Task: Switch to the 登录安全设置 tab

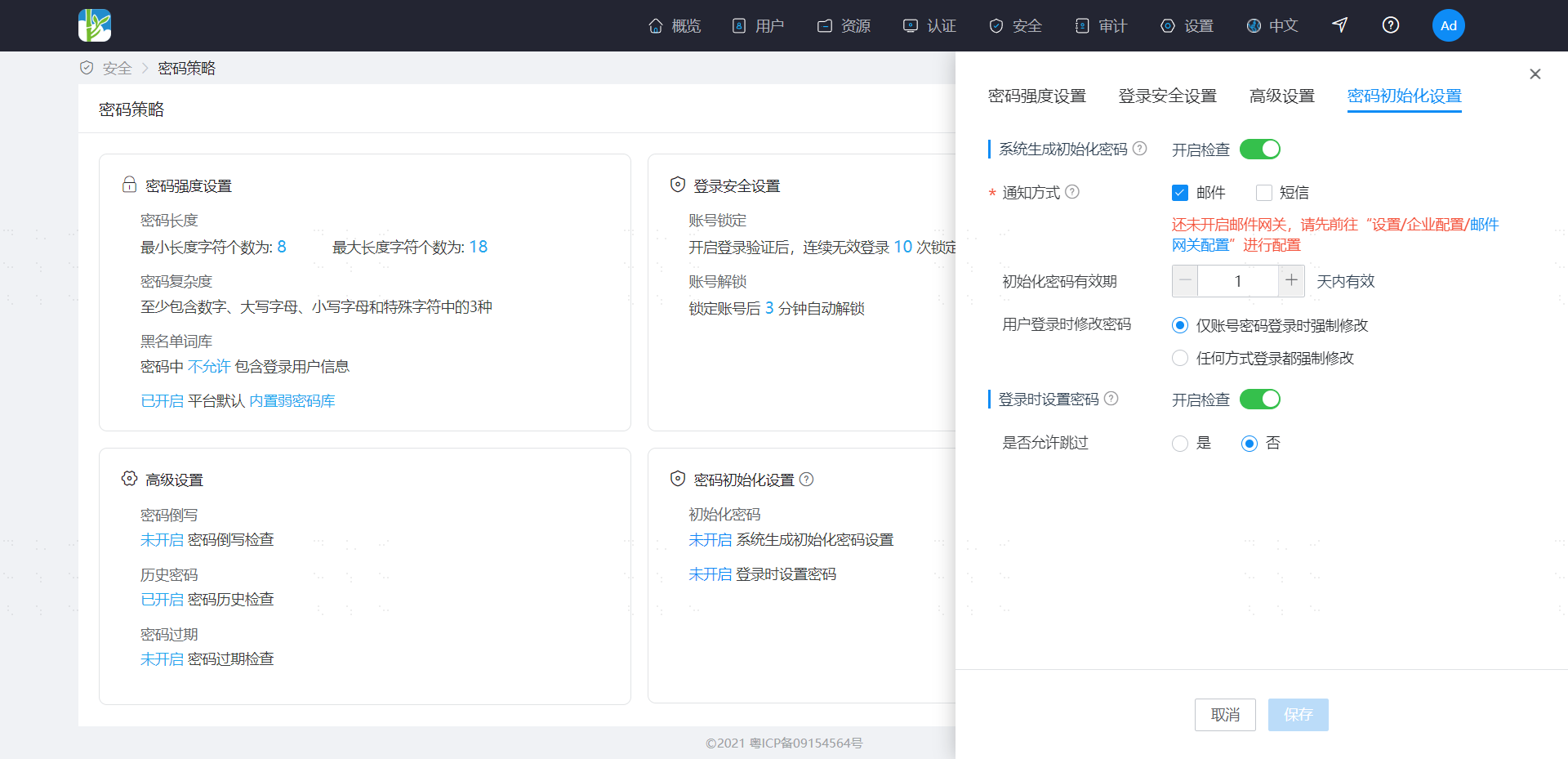Action: pyautogui.click(x=1167, y=96)
